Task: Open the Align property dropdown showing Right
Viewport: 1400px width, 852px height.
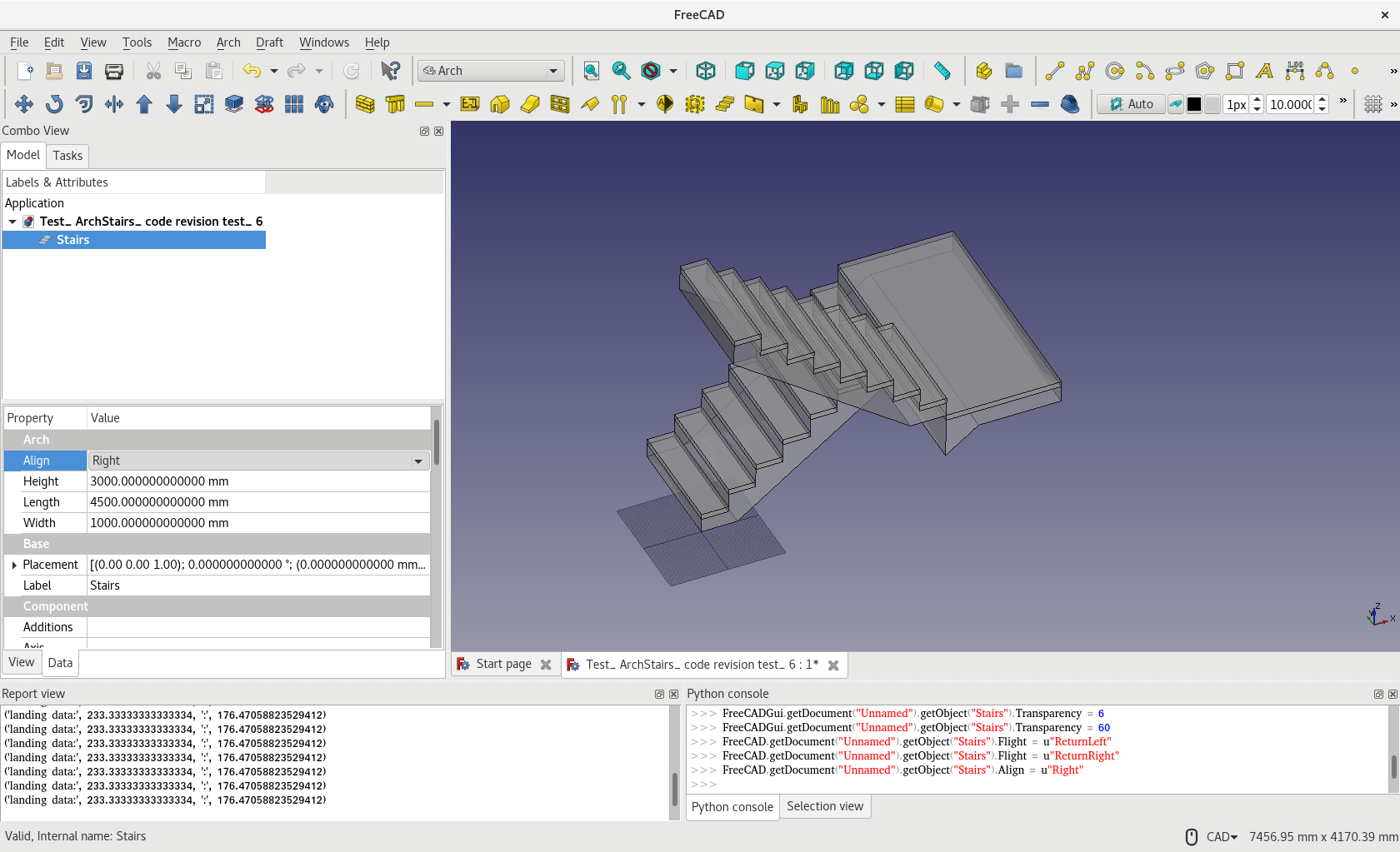Action: click(x=258, y=461)
